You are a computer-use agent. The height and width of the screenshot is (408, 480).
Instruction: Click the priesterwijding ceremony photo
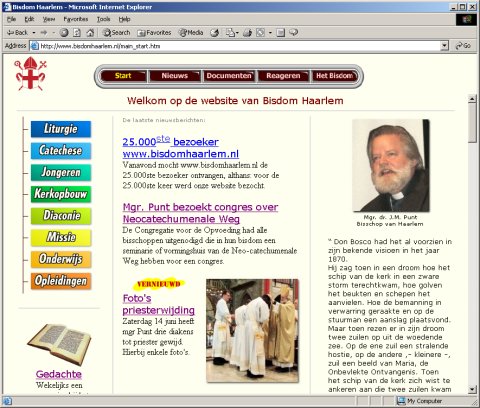point(252,330)
